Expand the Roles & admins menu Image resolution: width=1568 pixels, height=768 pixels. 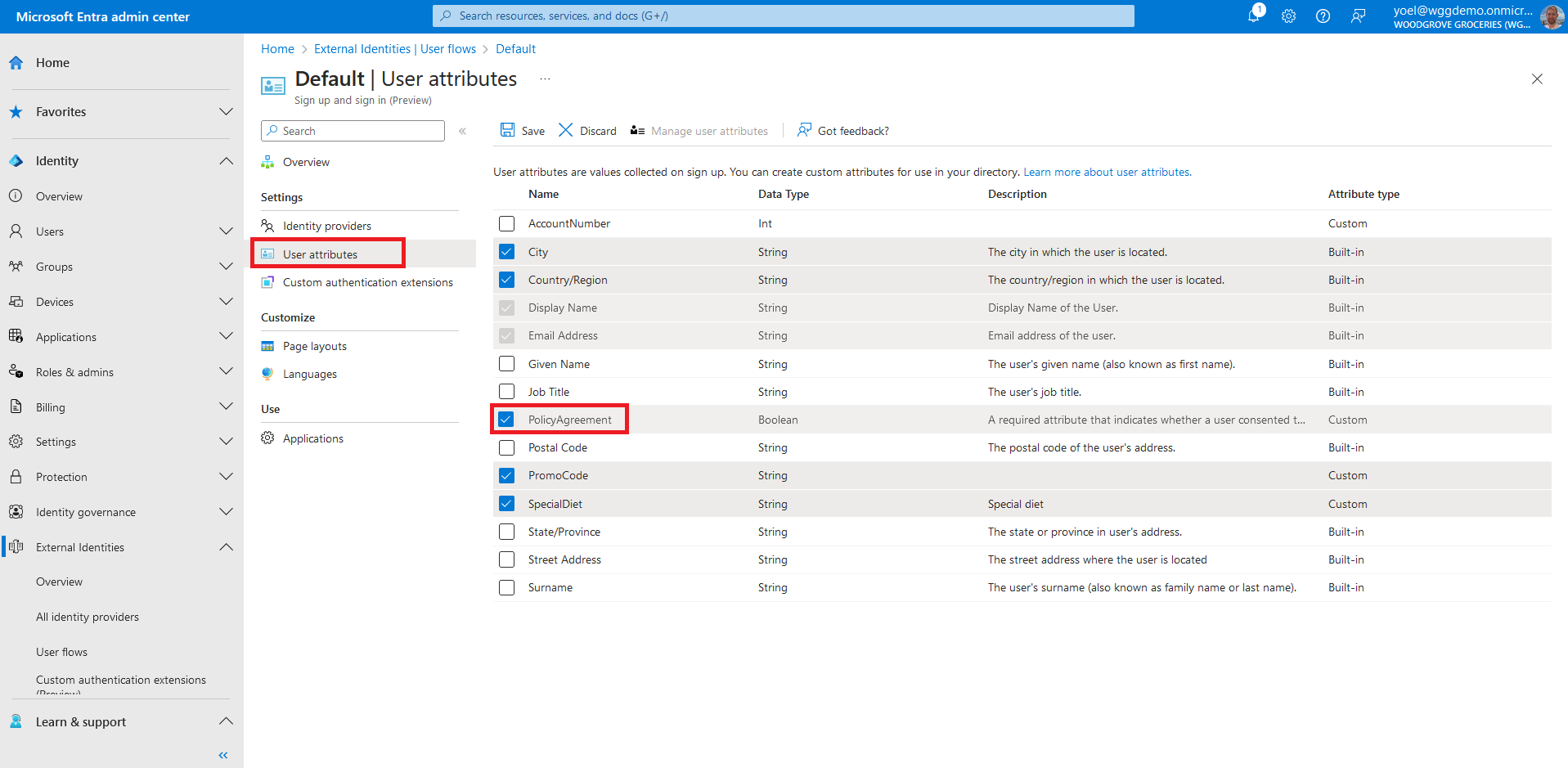pyautogui.click(x=226, y=372)
